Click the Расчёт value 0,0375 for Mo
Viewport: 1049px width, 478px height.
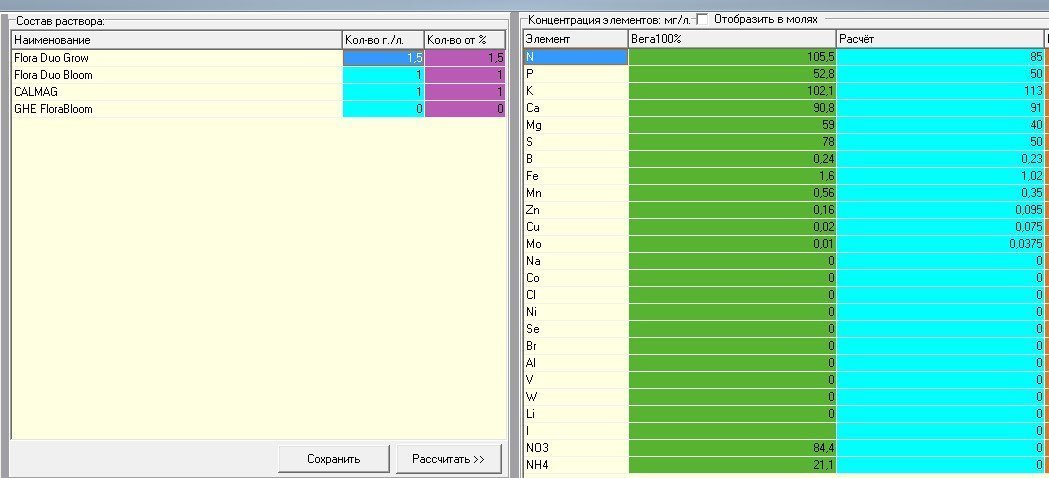click(940, 244)
